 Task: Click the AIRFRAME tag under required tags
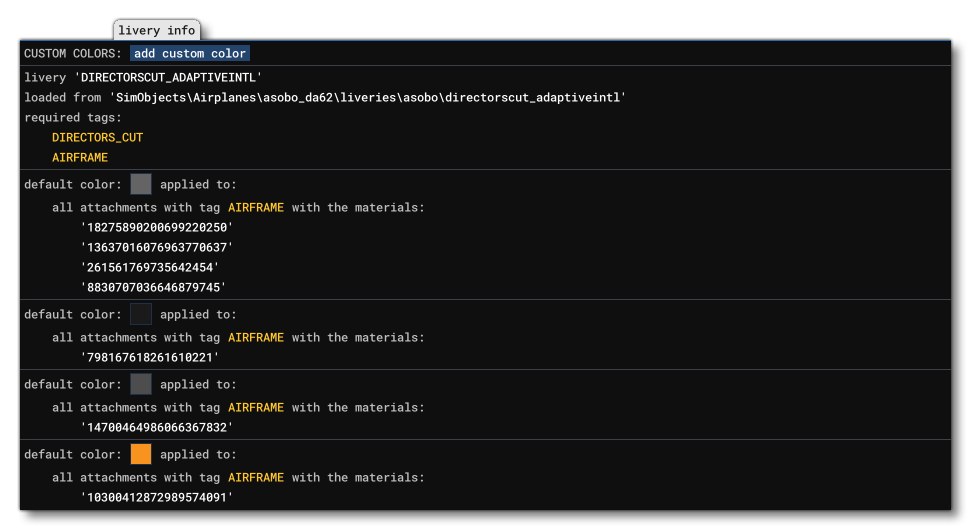pyautogui.click(x=80, y=157)
